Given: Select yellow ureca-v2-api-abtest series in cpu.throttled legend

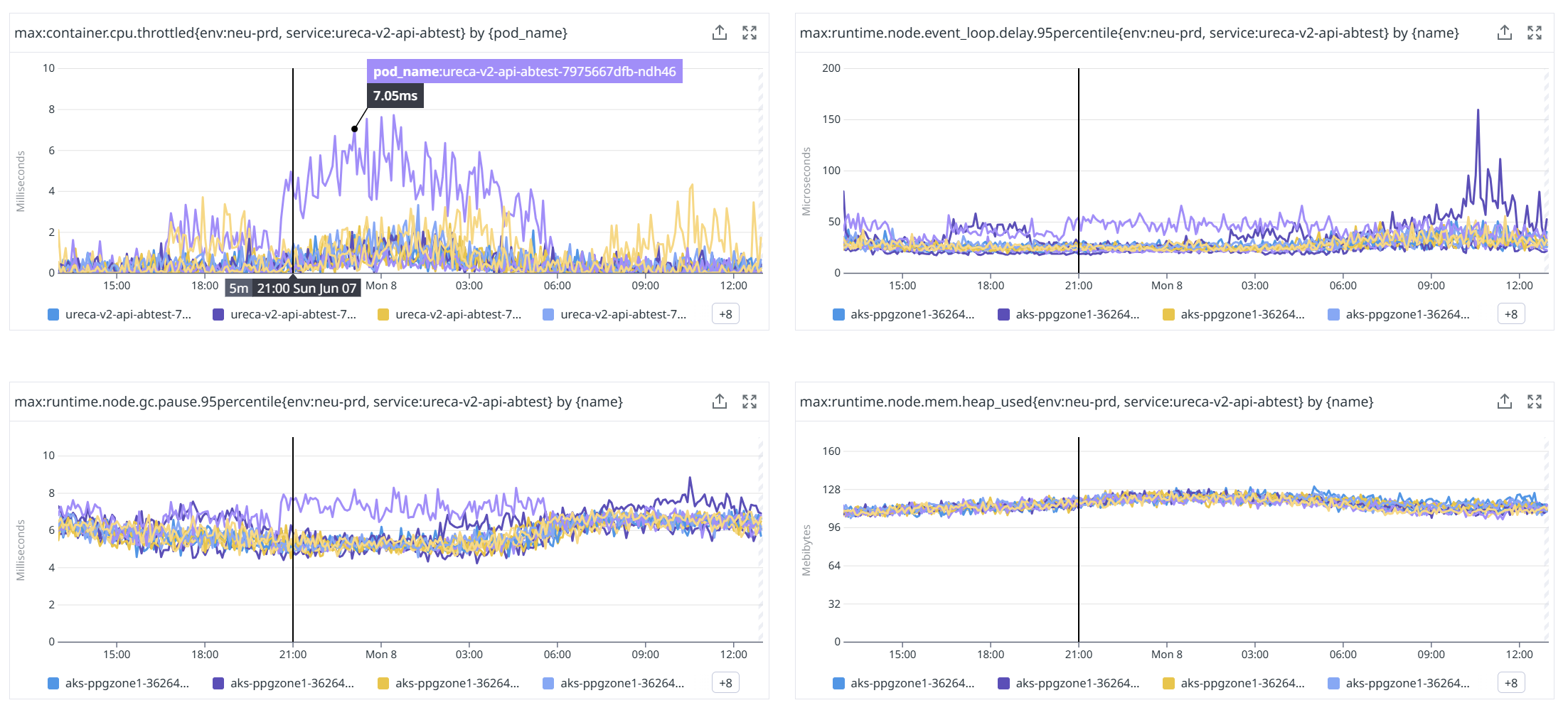Looking at the screenshot, I should tap(449, 314).
